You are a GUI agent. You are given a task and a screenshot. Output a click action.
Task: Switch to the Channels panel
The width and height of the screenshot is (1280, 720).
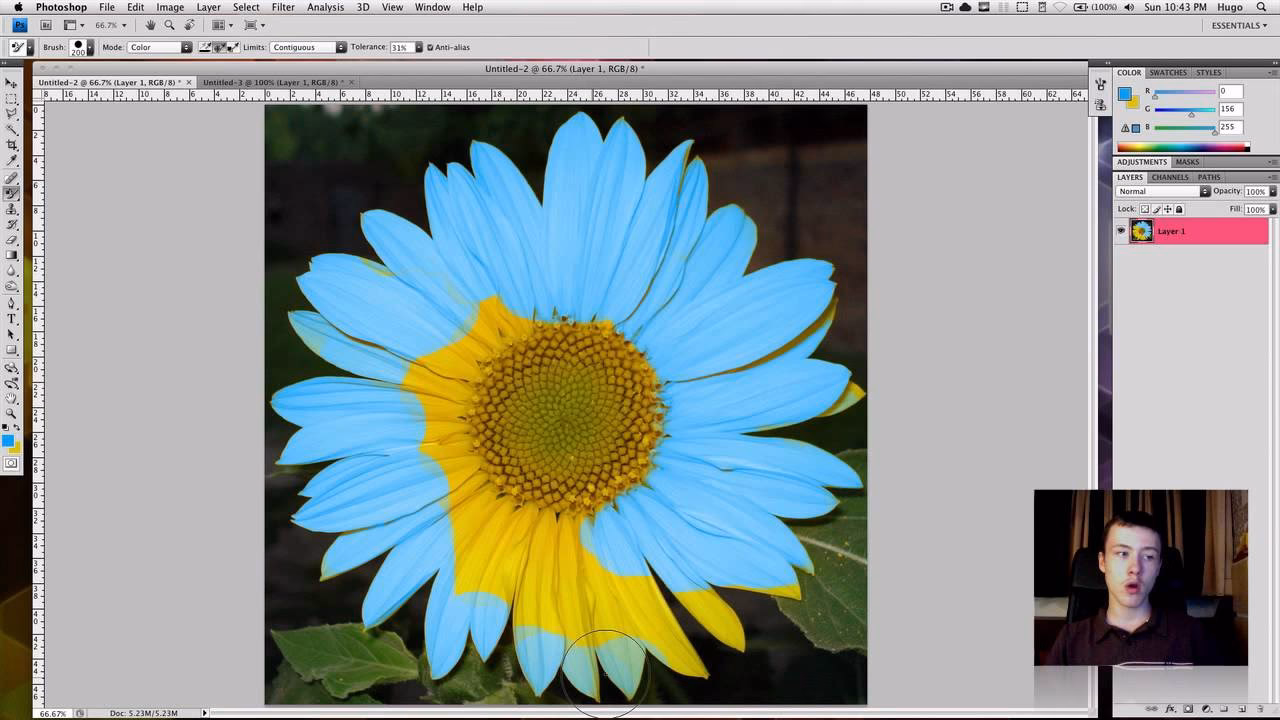click(1169, 177)
